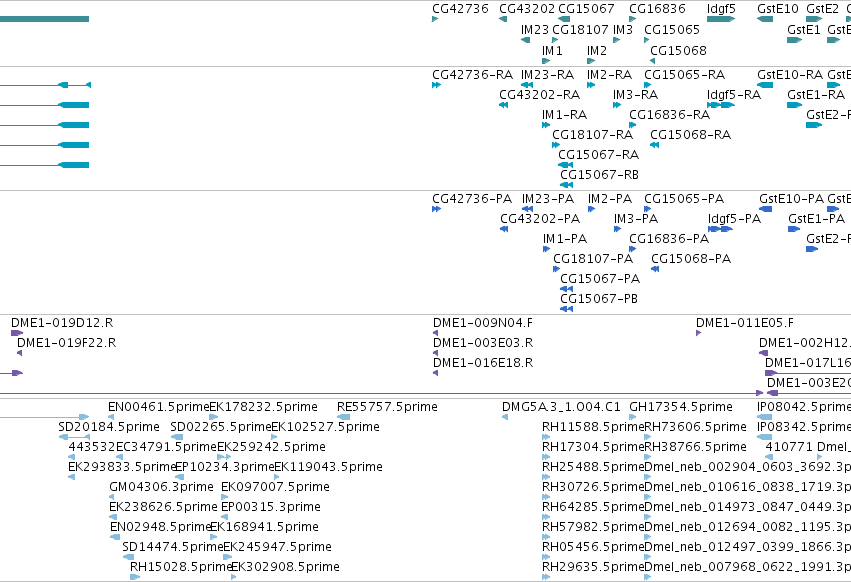
Task: Click transcript CG16836-RA
Action: point(669,115)
